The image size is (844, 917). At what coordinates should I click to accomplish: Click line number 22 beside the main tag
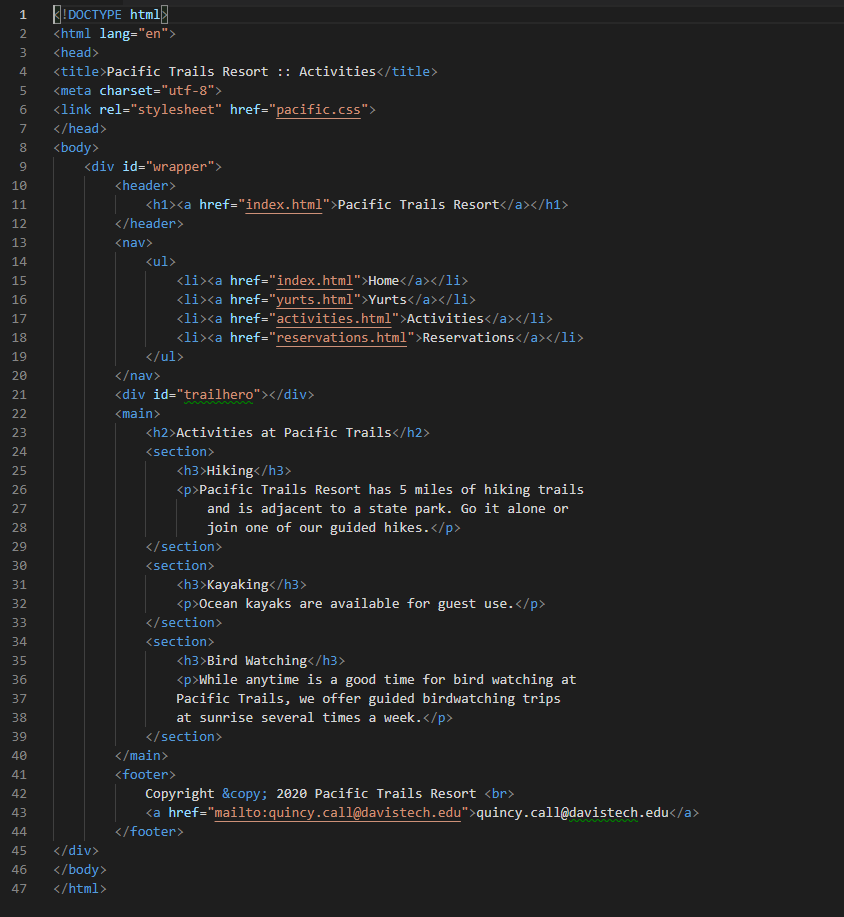pyautogui.click(x=20, y=414)
